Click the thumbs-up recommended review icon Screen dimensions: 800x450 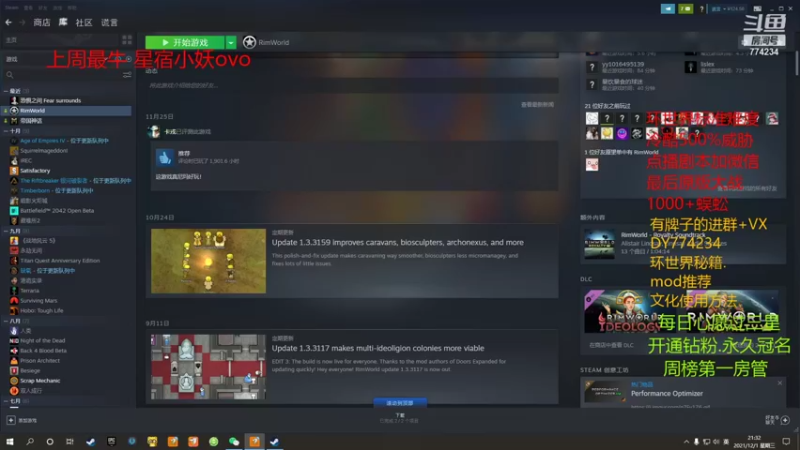164,157
